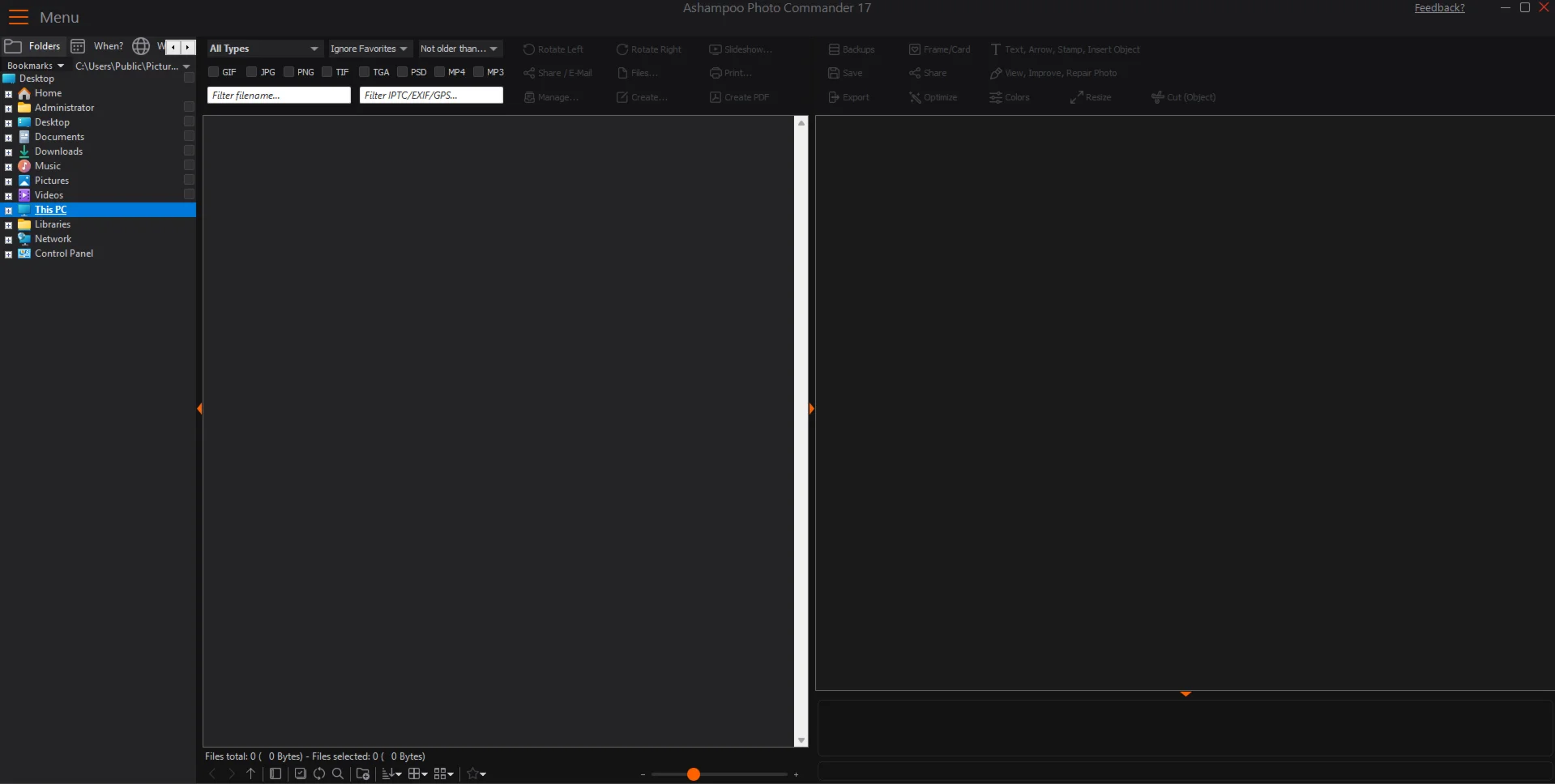Viewport: 1555px width, 784px height.
Task: Open View, Improve, Repair Photo tool
Action: point(1053,73)
